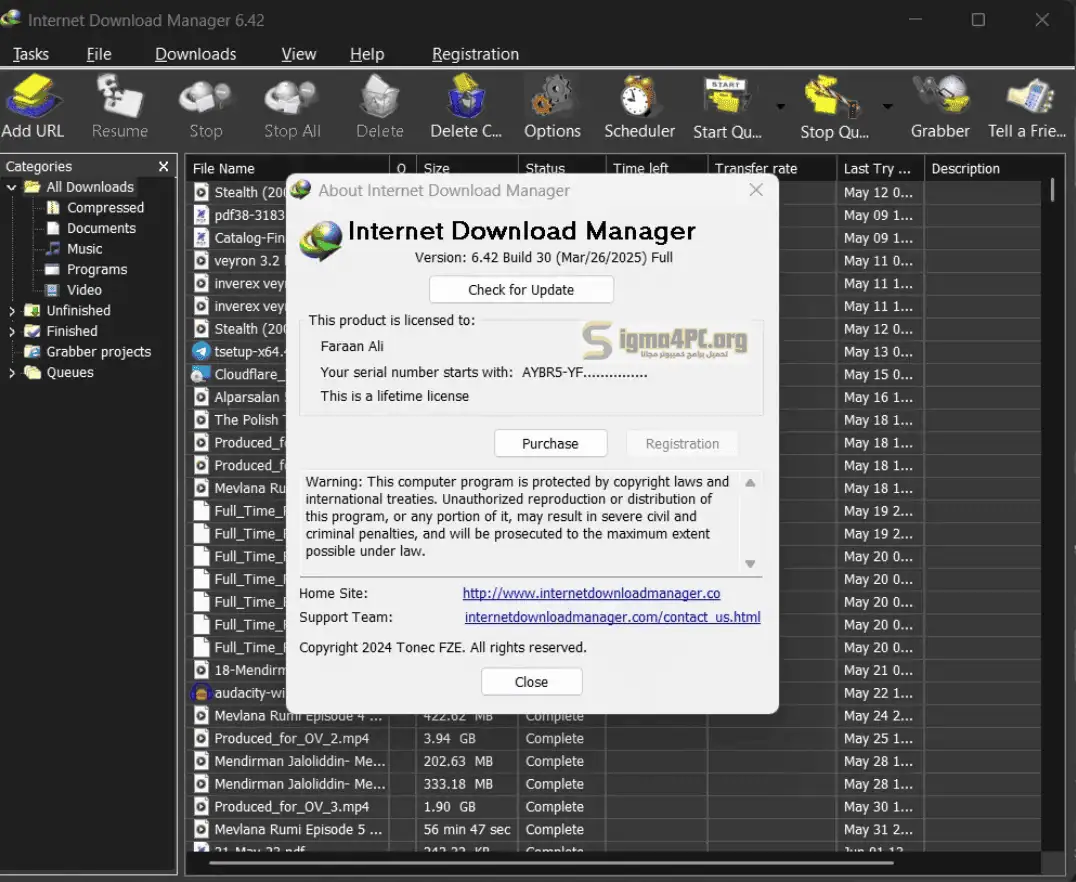
Task: Open the Start Queue dropdown arrow
Action: click(780, 106)
